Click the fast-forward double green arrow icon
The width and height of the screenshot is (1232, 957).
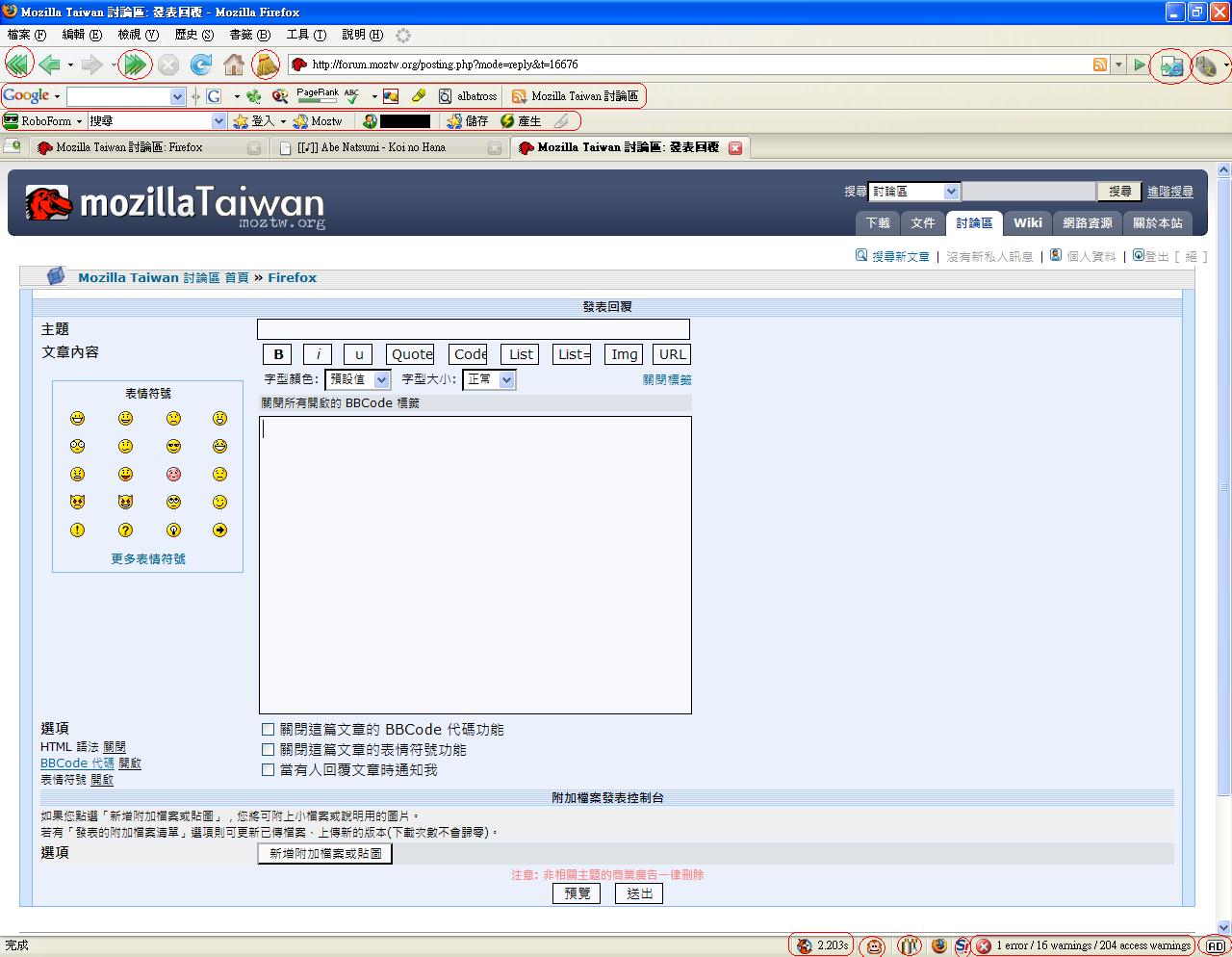pyautogui.click(x=135, y=65)
